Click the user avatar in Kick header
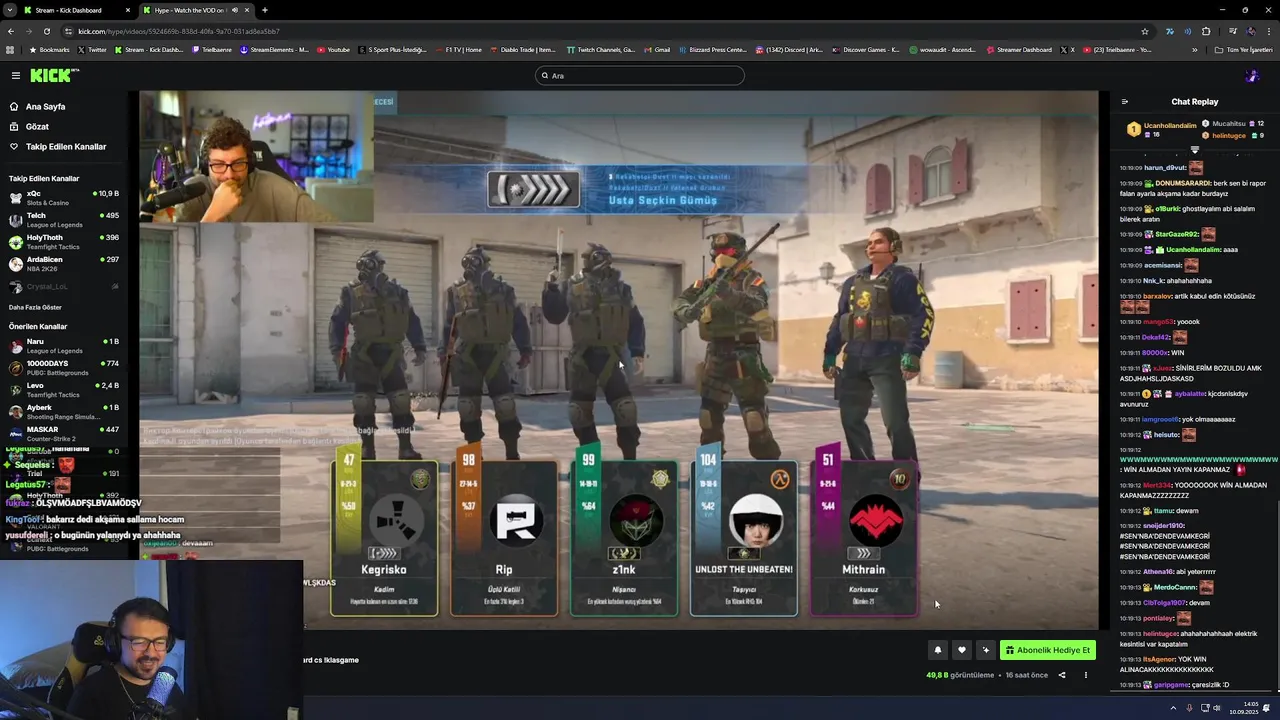Viewport: 1280px width, 720px height. click(x=1251, y=76)
